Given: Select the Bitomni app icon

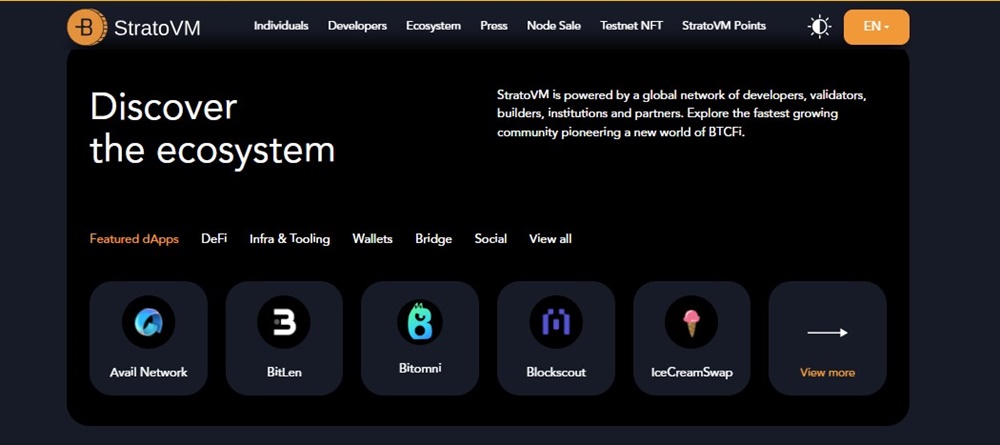Looking at the screenshot, I should [x=419, y=320].
